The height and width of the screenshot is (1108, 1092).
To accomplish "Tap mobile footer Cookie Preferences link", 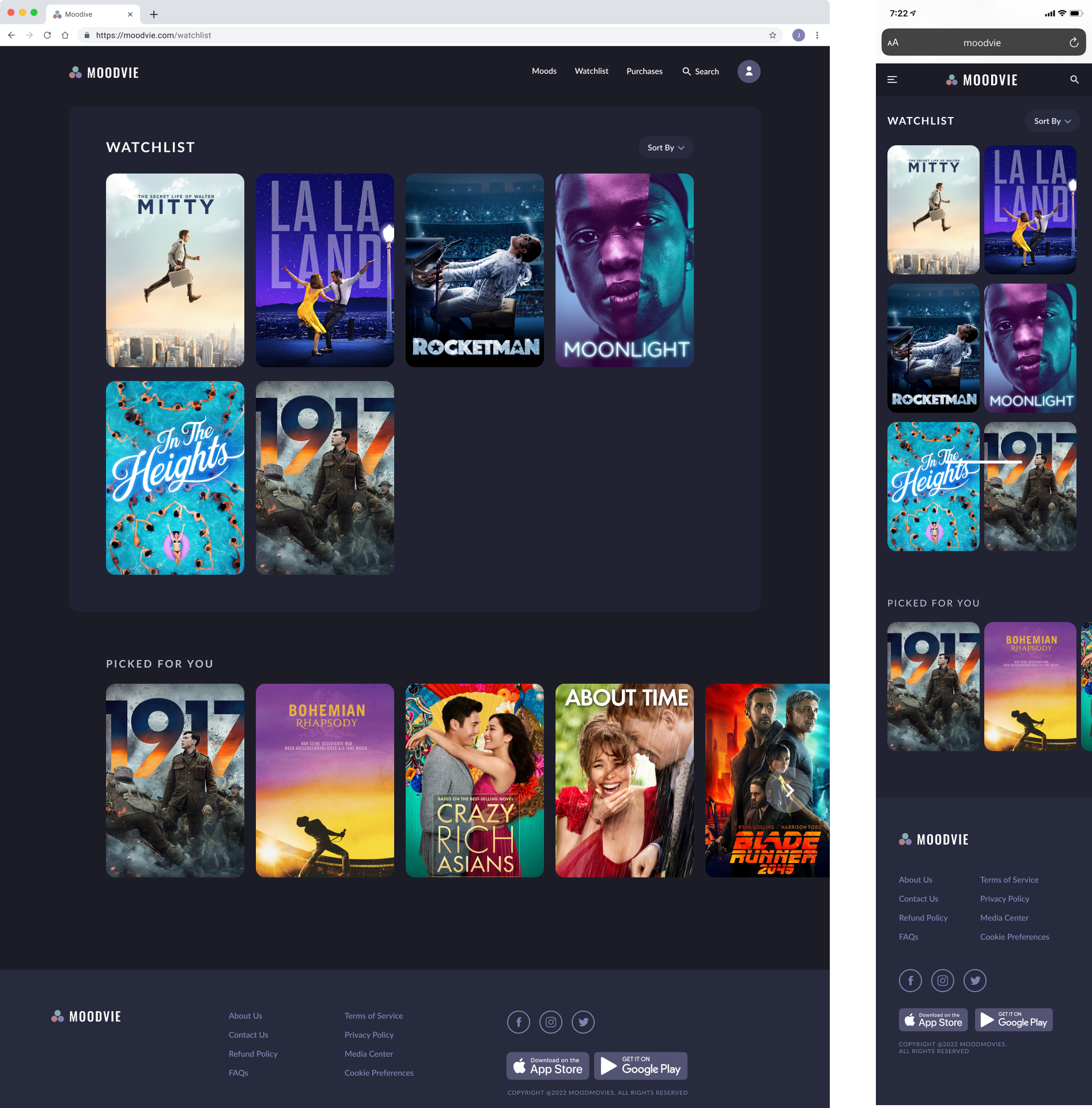I will (x=1015, y=937).
